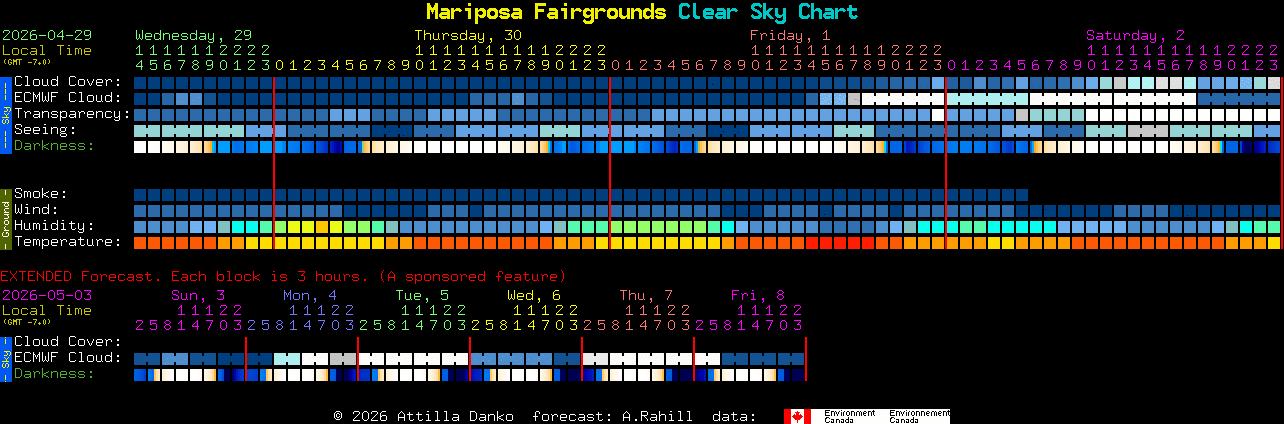Click Darkness label in extended forecast
The height and width of the screenshot is (424, 1284).
tap(54, 374)
